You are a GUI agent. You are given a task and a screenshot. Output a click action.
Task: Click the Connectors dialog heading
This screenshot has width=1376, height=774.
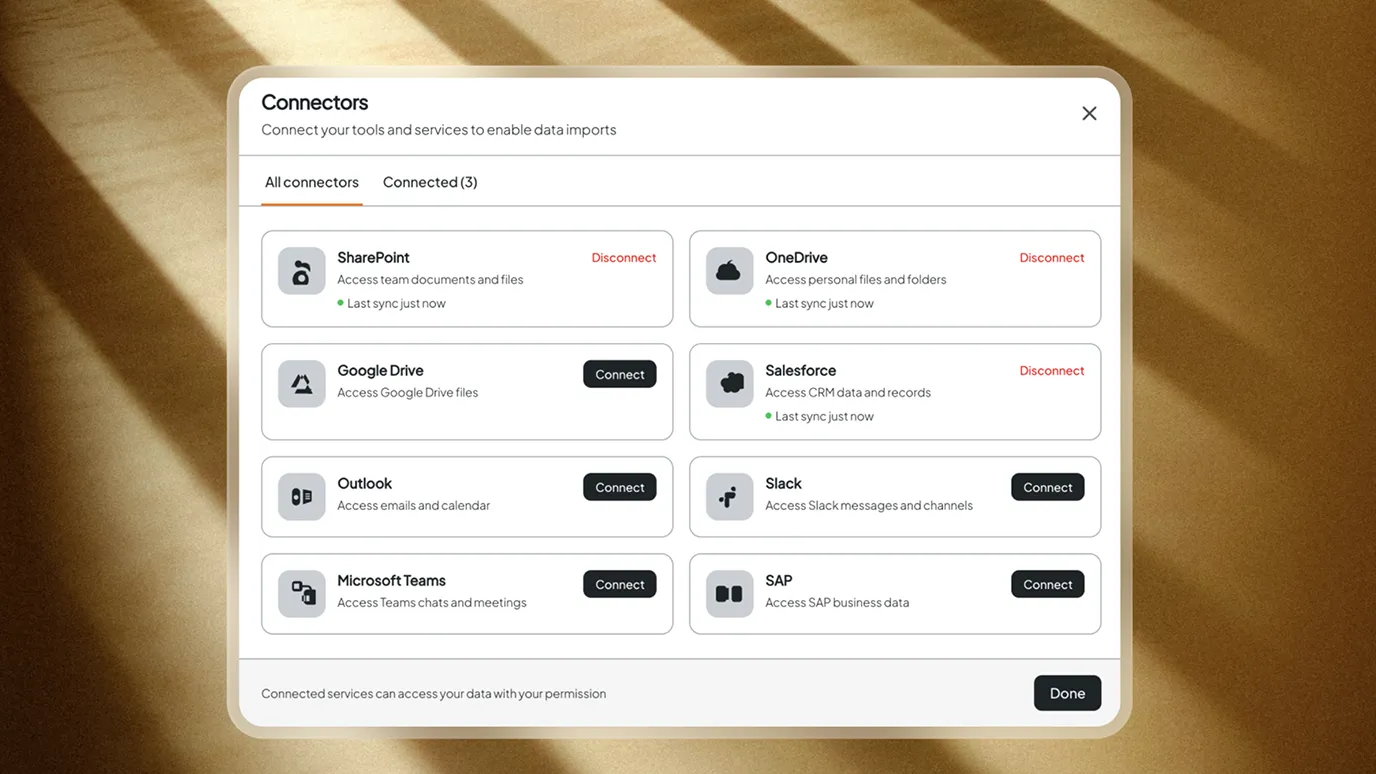[x=314, y=102]
